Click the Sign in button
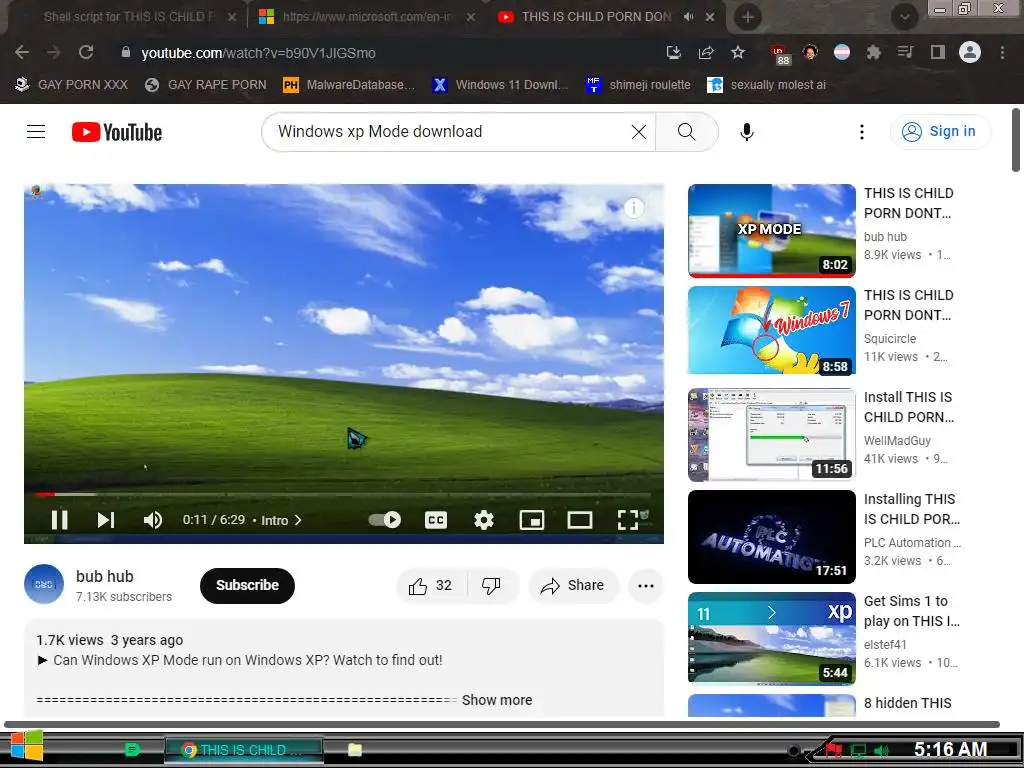1024x768 pixels. [x=940, y=131]
